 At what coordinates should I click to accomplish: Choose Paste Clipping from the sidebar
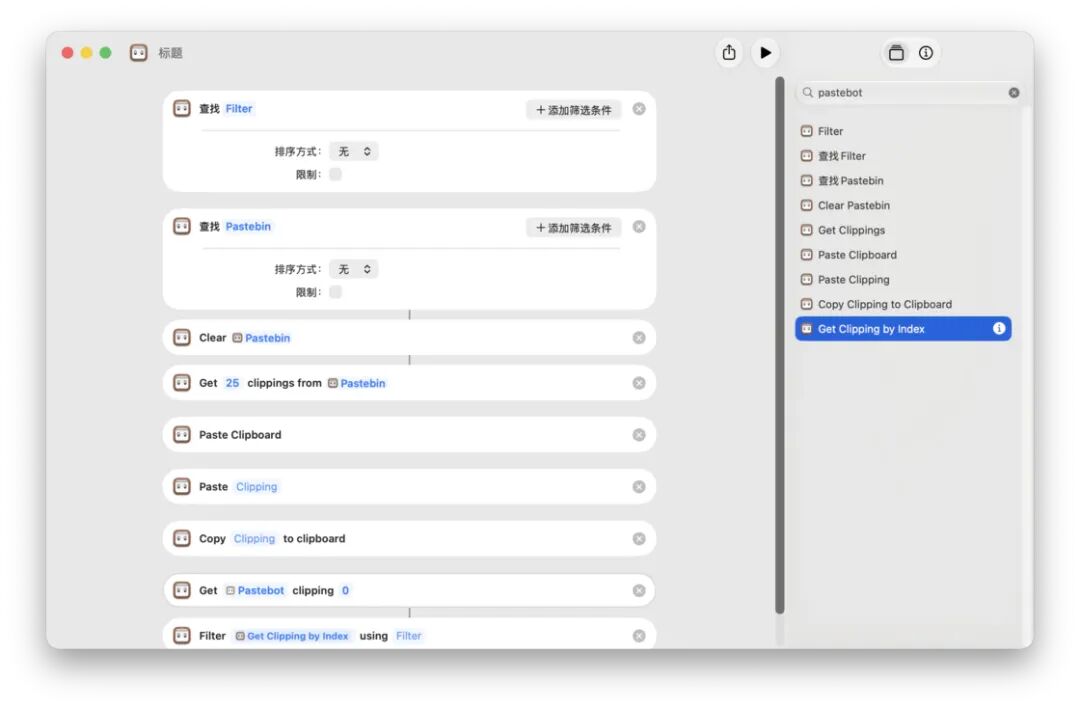(x=902, y=280)
